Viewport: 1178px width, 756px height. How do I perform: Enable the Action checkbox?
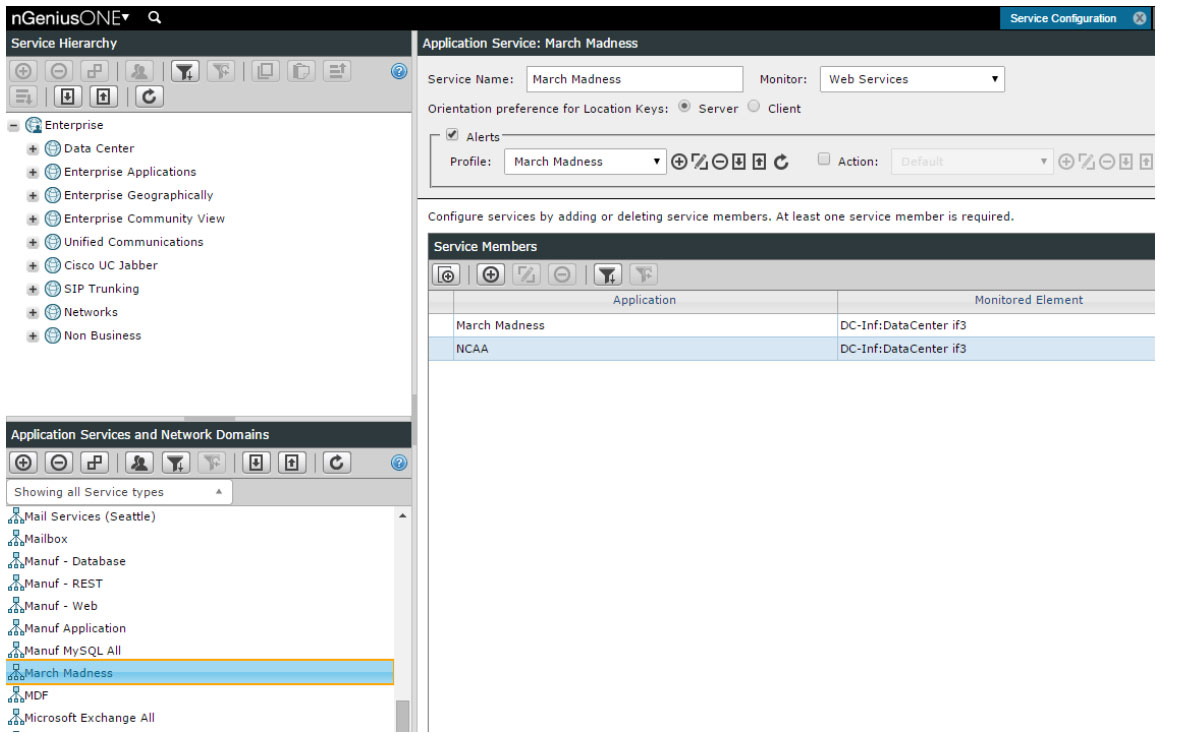824,159
